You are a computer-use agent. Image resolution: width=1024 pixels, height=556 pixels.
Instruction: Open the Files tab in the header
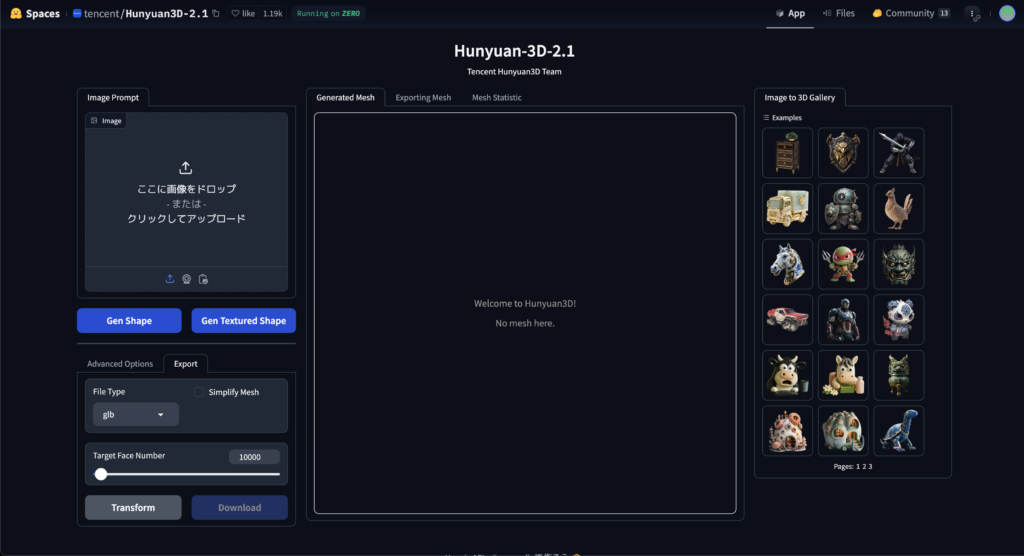[x=839, y=13]
